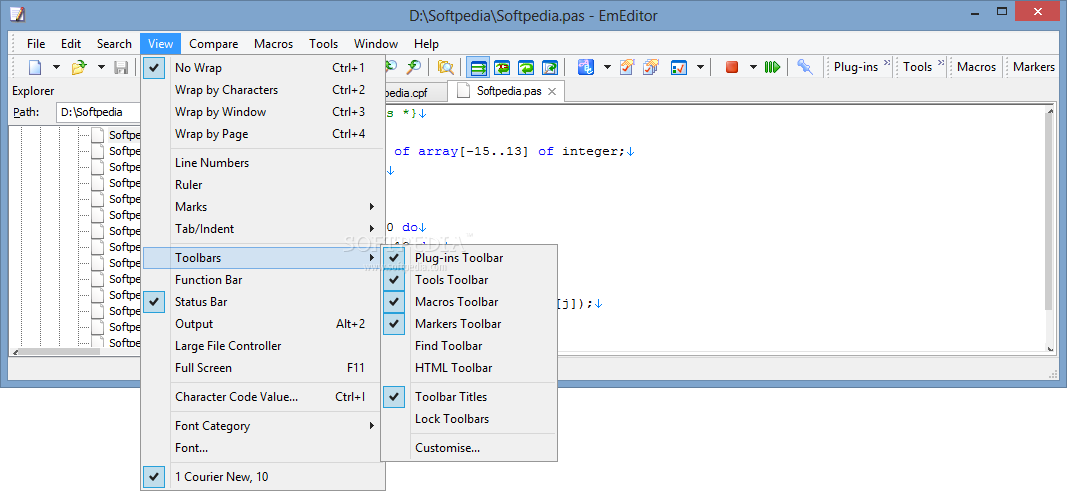Select Wrap by Window menu item

[x=263, y=112]
